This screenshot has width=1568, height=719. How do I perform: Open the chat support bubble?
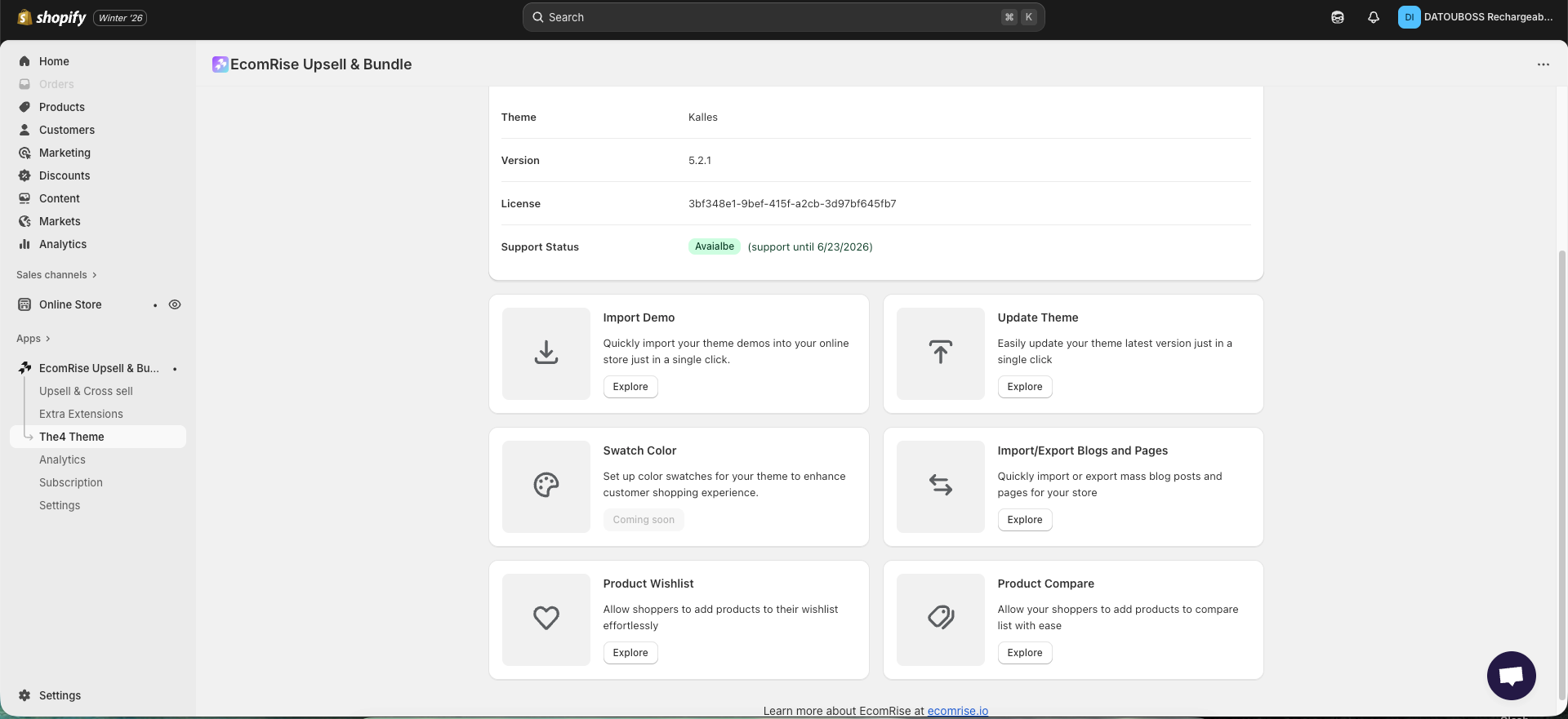1511,675
